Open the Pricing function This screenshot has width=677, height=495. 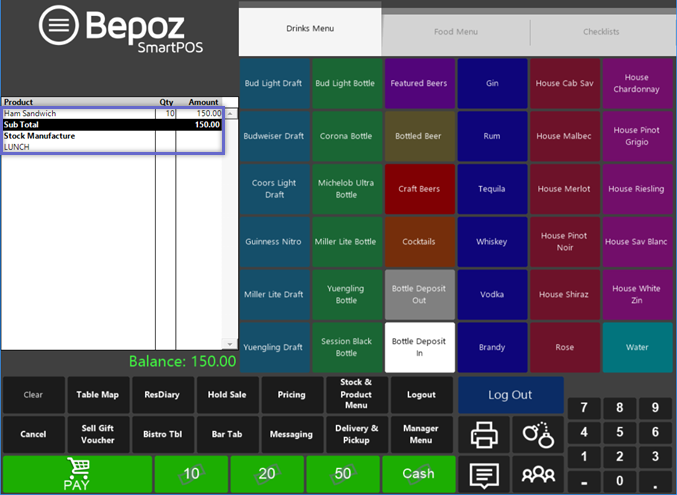291,395
